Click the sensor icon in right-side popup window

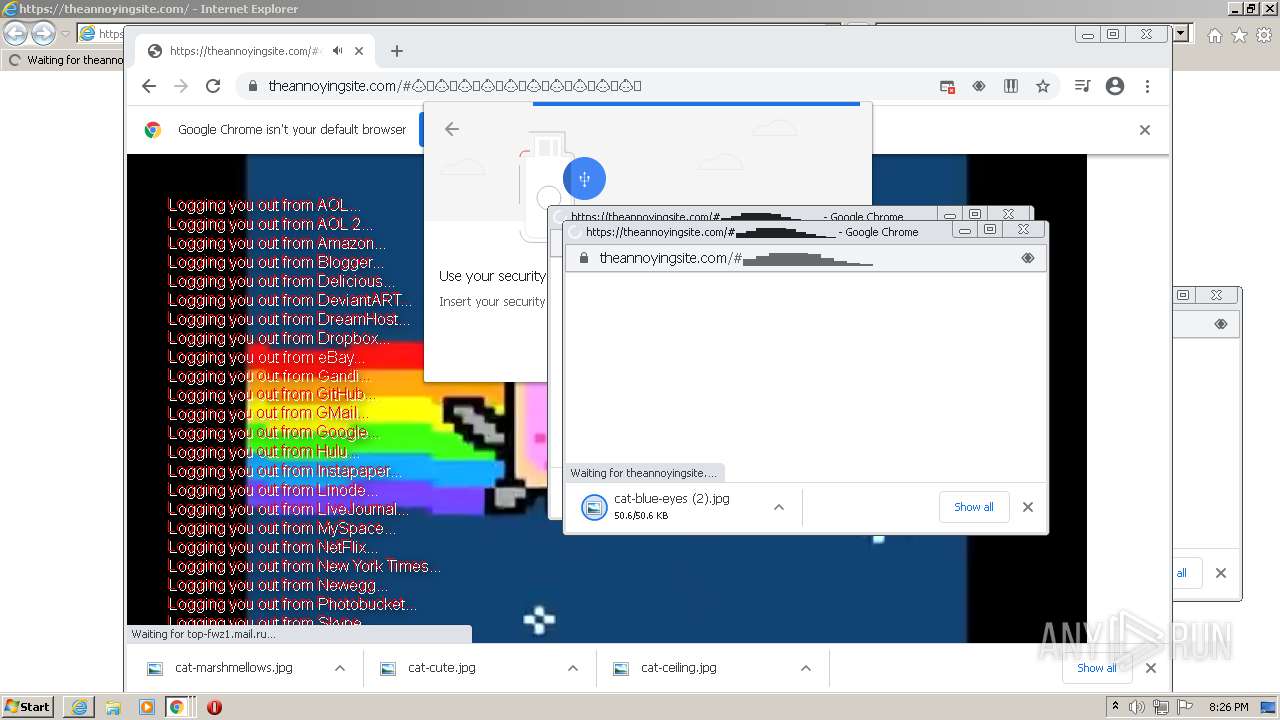[1220, 324]
